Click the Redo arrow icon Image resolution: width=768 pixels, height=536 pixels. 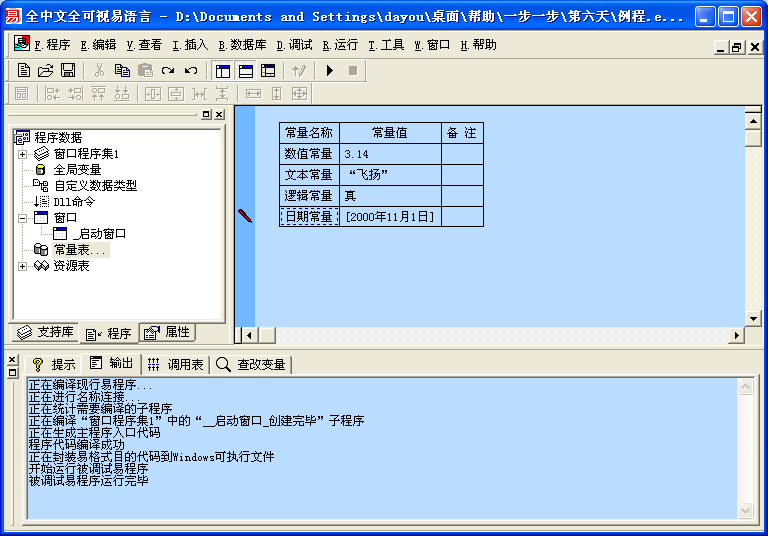[x=168, y=71]
